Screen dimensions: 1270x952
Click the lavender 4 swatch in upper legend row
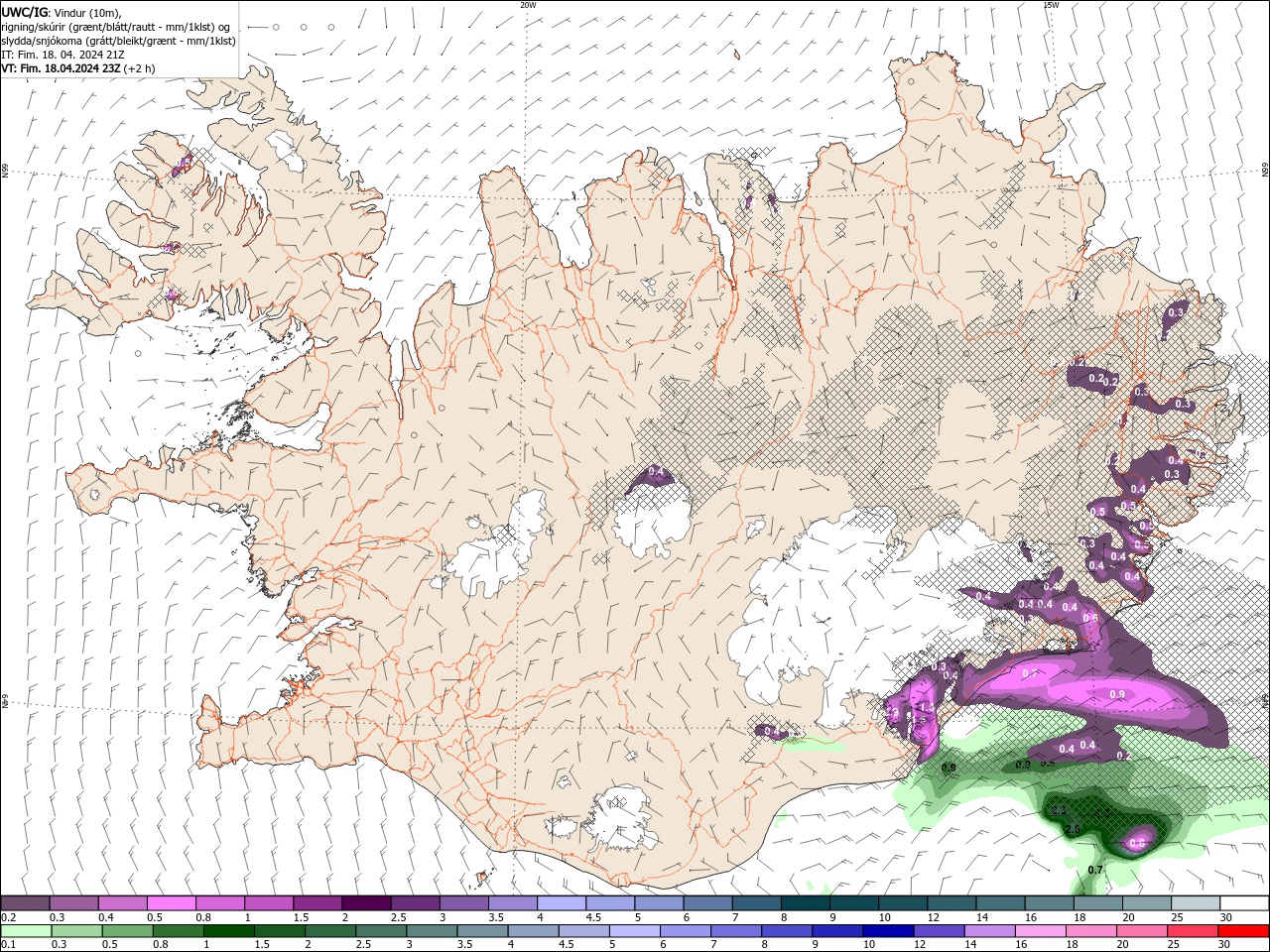[x=561, y=903]
